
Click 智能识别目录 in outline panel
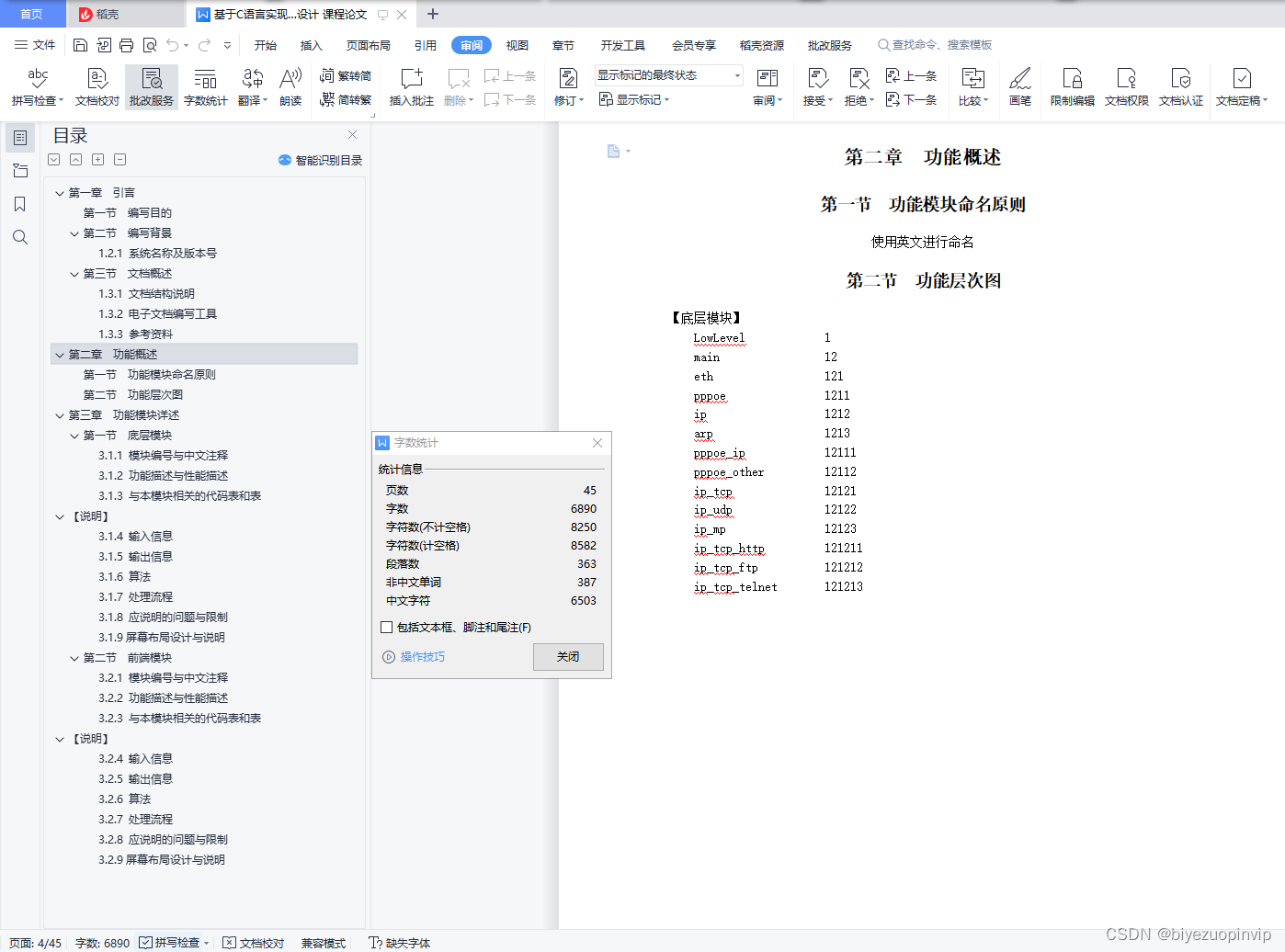click(x=321, y=160)
